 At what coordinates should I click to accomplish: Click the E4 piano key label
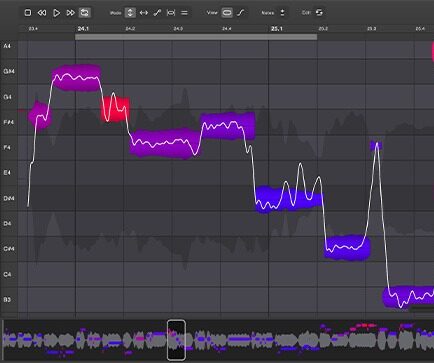tap(7, 173)
